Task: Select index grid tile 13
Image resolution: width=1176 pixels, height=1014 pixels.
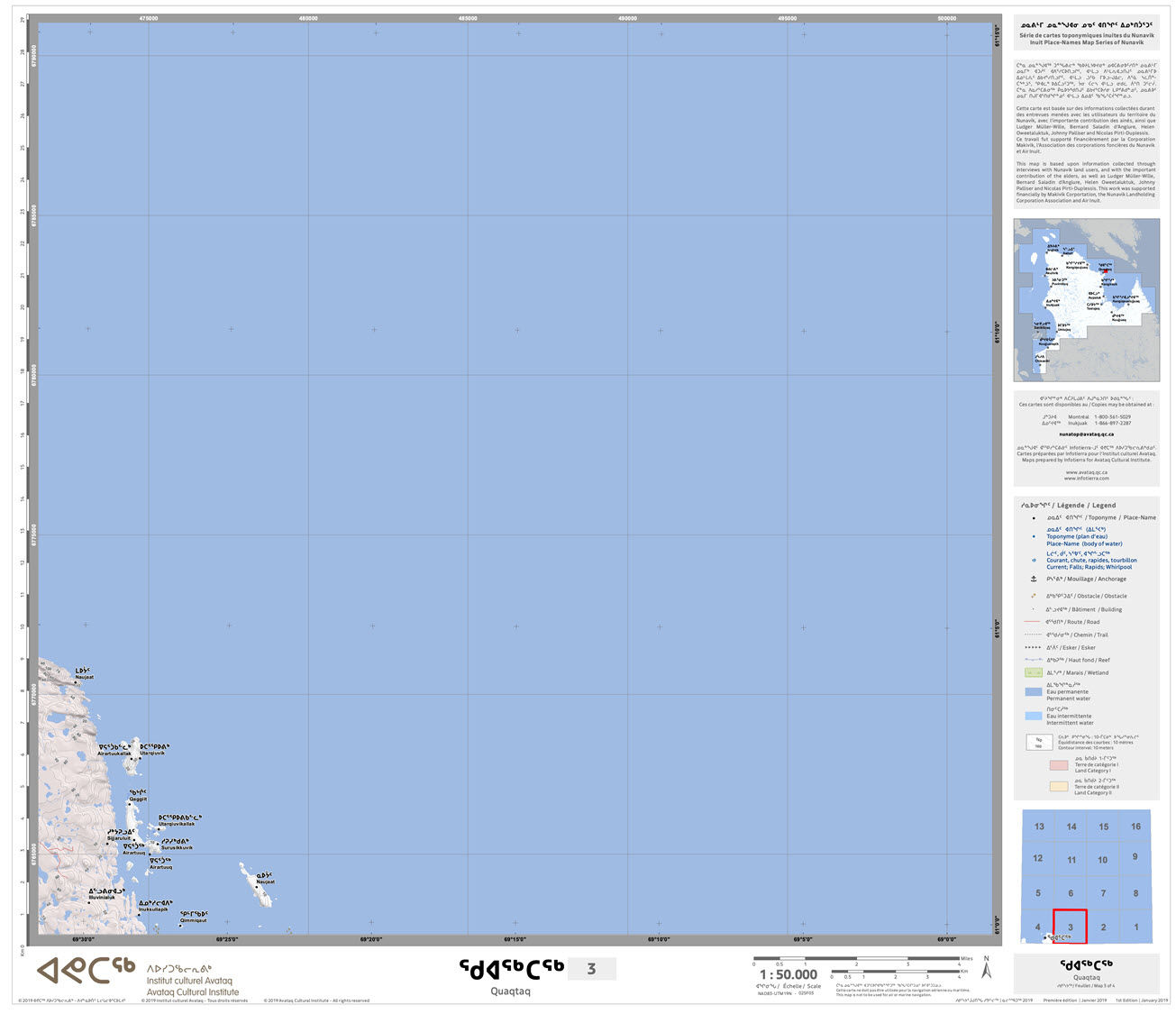Action: 1039,827
